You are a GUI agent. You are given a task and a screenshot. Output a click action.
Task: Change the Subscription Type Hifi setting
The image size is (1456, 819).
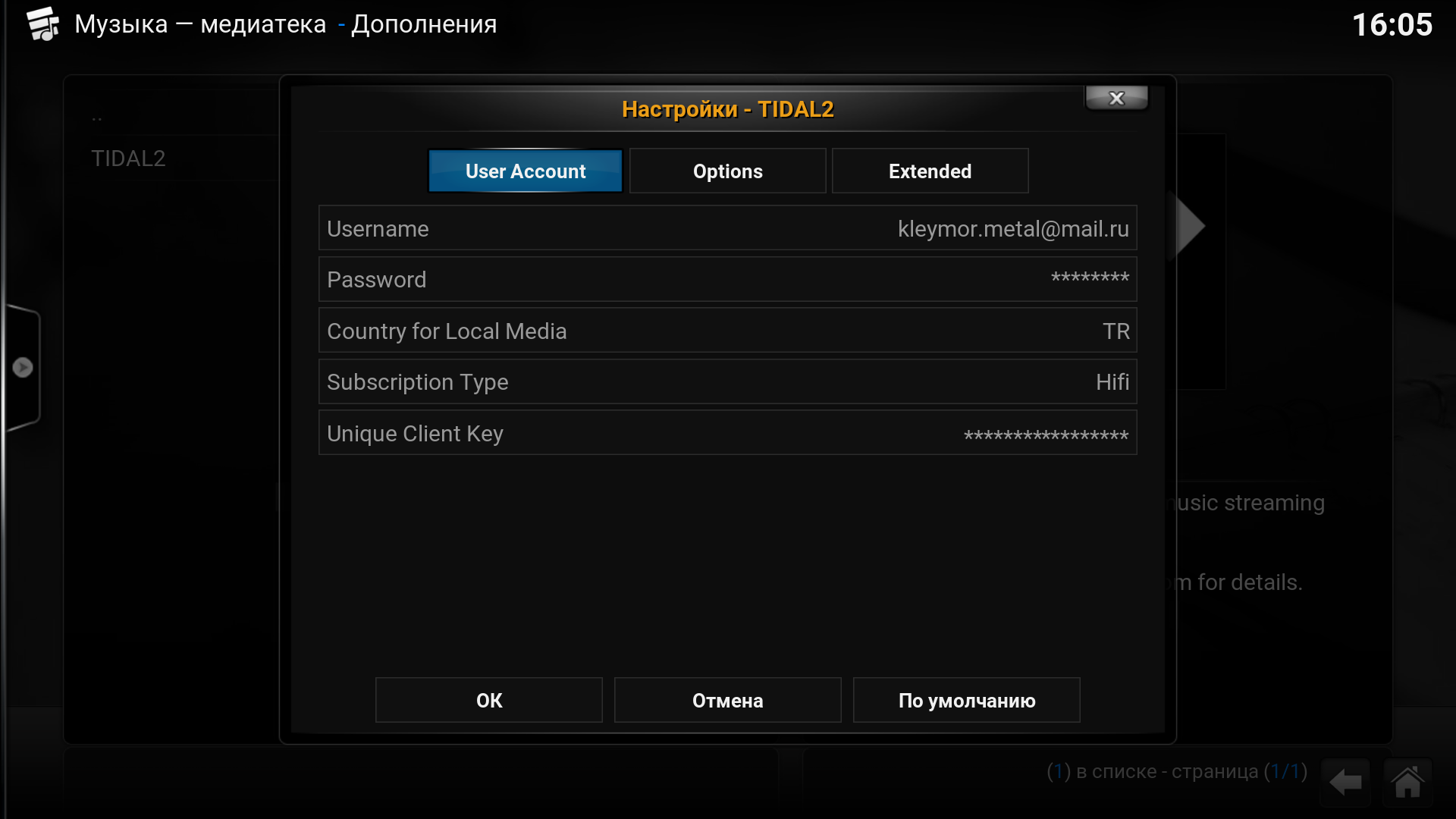click(x=728, y=381)
